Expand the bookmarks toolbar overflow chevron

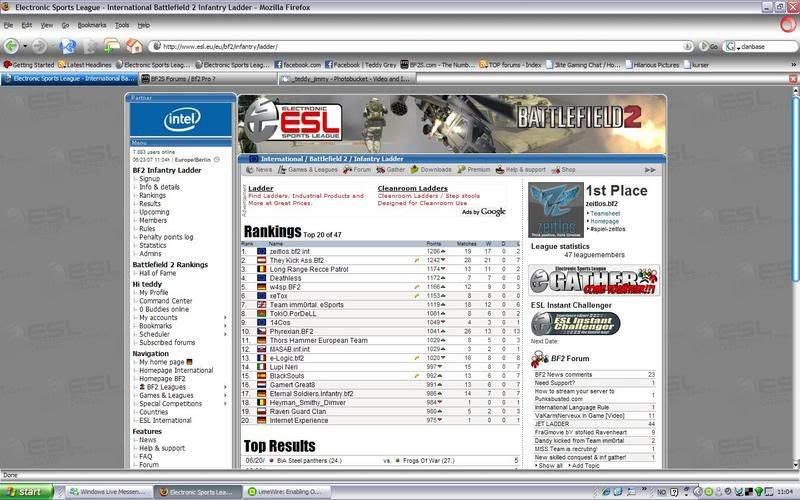point(793,65)
